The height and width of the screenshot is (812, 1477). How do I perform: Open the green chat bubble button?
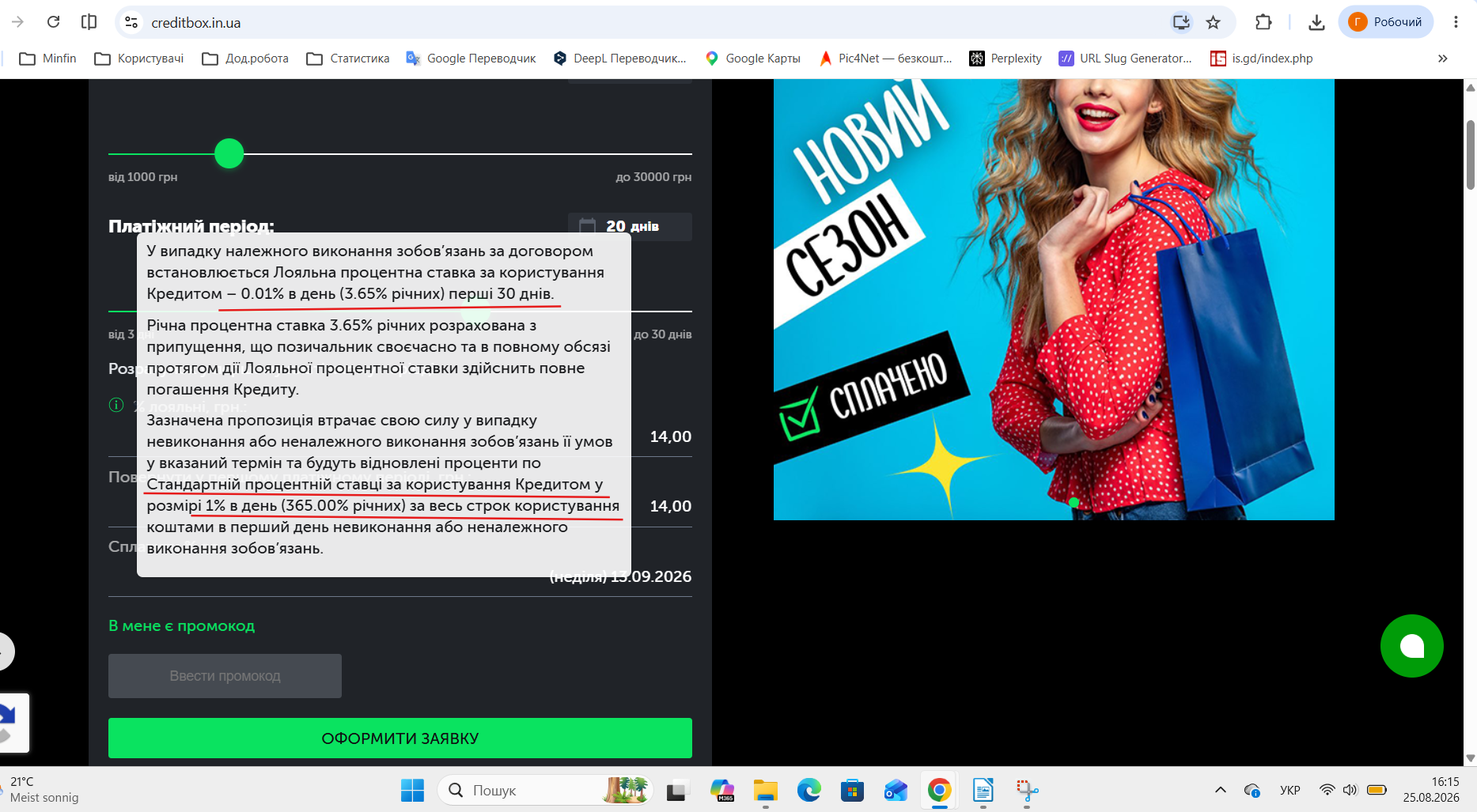click(1412, 646)
